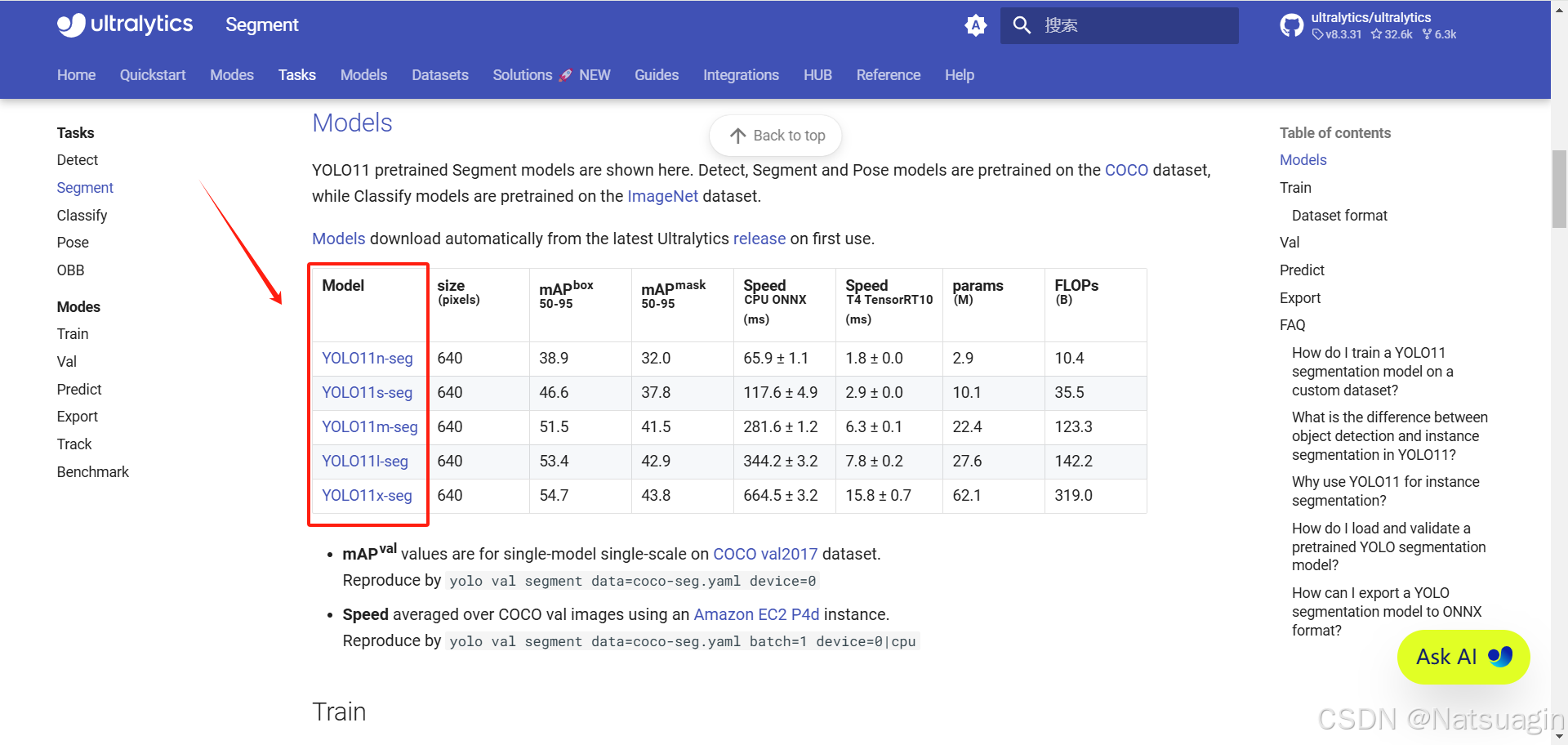This screenshot has height=745, width=1568.
Task: Open the YOLO11n-seg model link
Action: point(367,359)
